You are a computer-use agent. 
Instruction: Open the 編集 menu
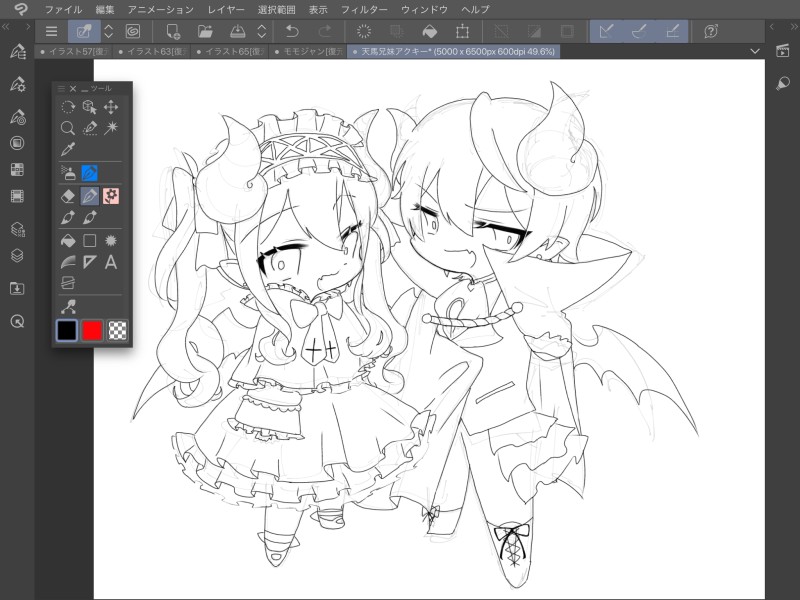point(105,9)
